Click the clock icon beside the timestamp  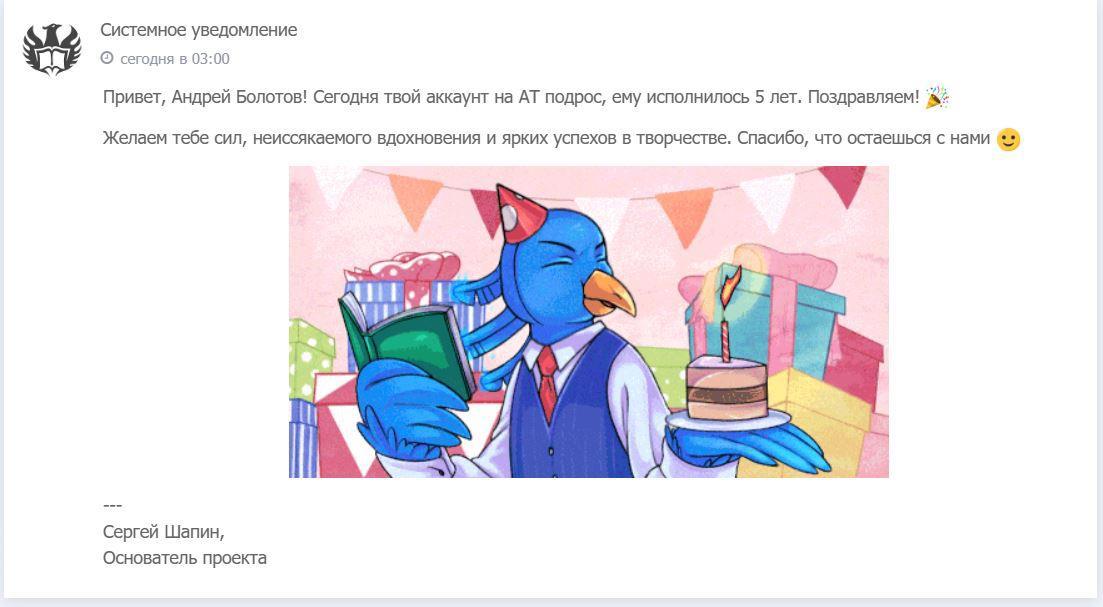[x=107, y=58]
